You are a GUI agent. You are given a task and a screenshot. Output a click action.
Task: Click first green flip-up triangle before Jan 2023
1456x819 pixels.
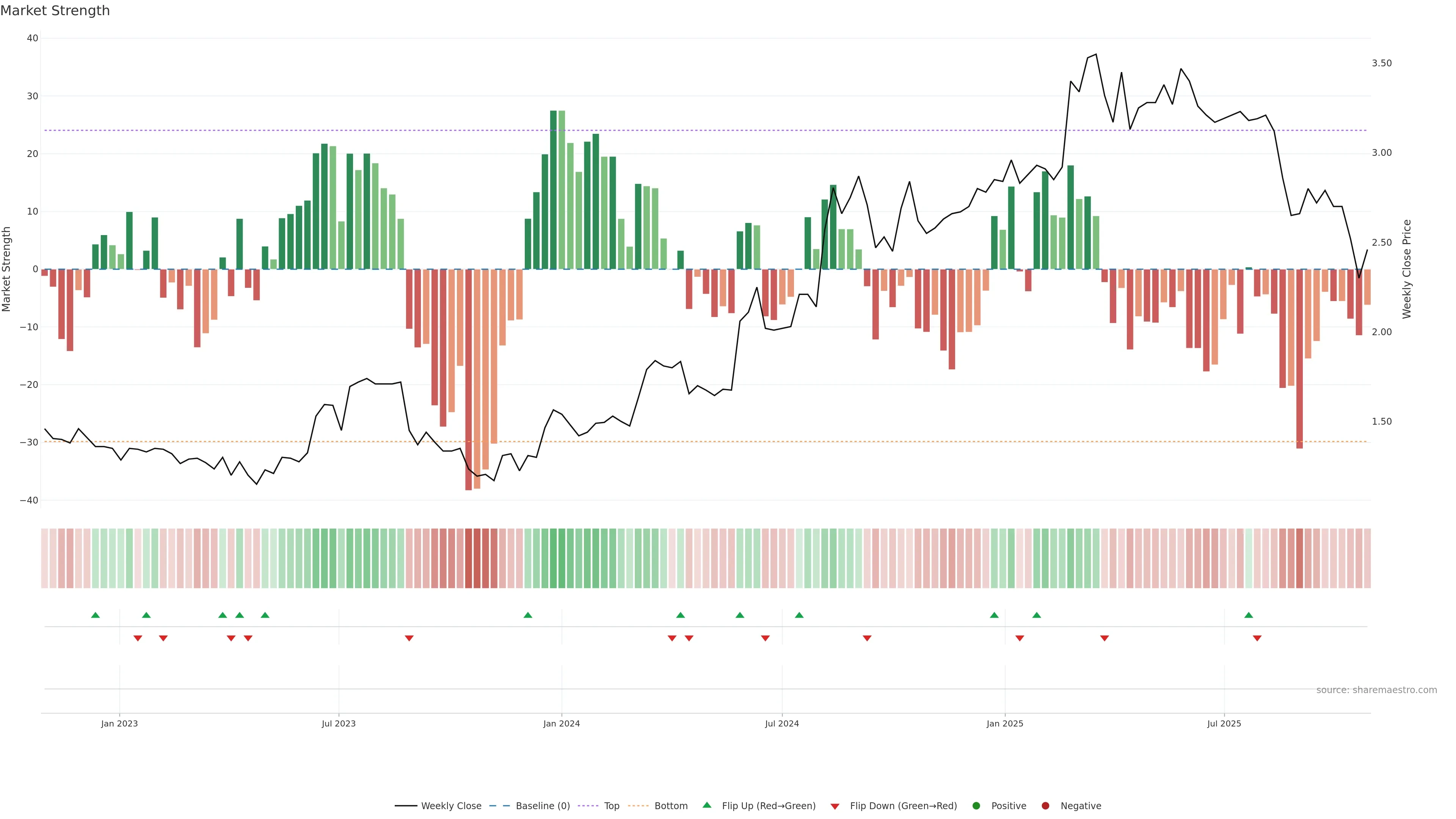point(96,615)
